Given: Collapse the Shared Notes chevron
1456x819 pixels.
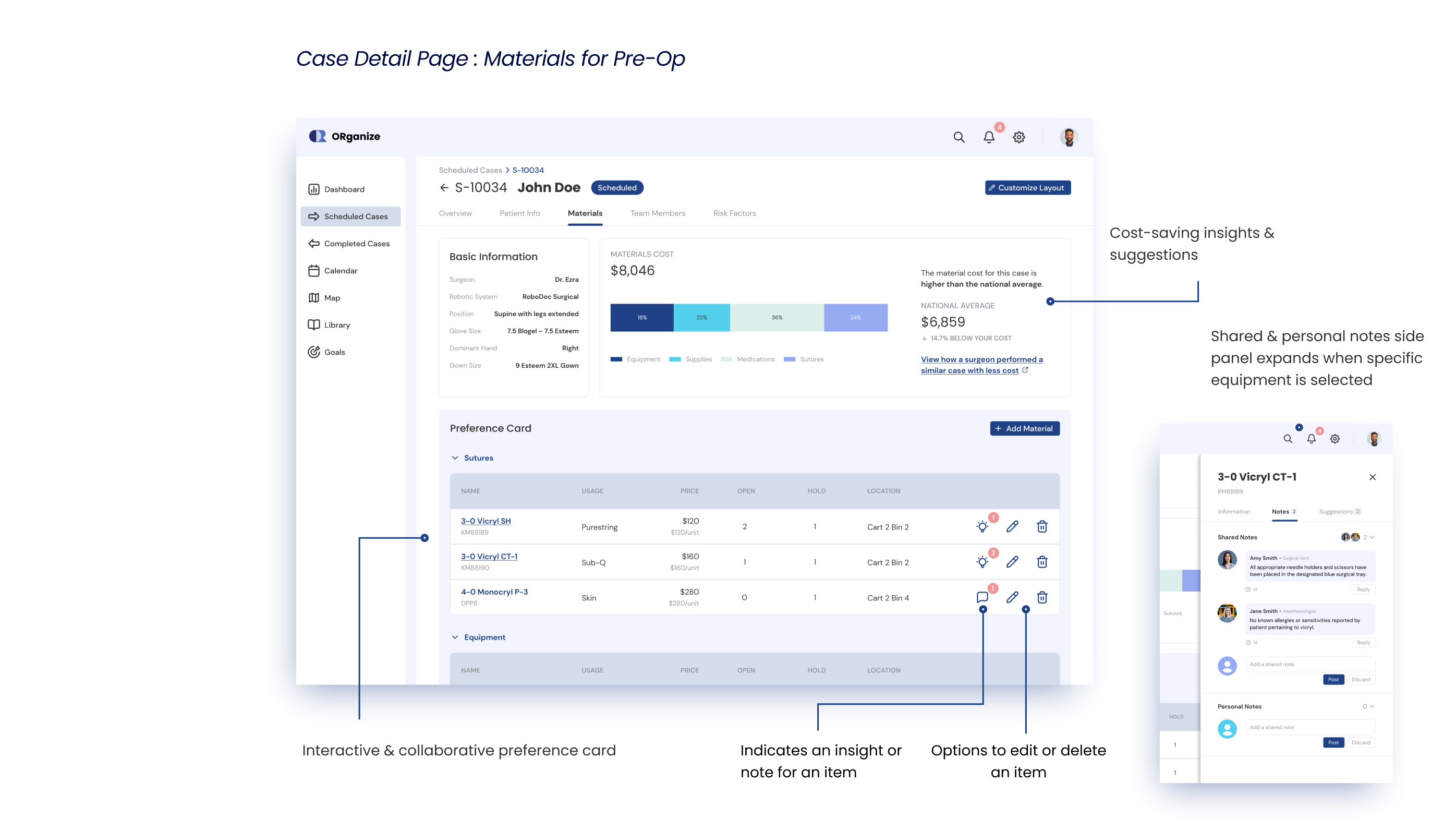Looking at the screenshot, I should [1372, 537].
